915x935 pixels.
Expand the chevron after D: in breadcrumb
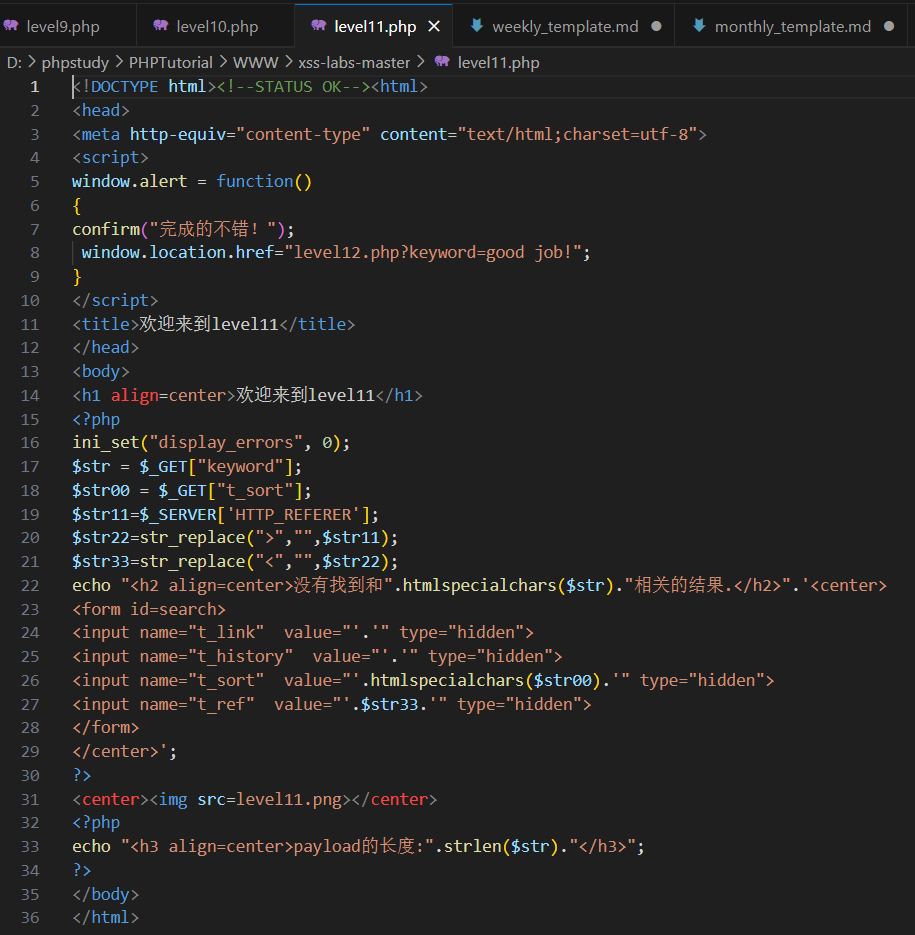tap(32, 62)
